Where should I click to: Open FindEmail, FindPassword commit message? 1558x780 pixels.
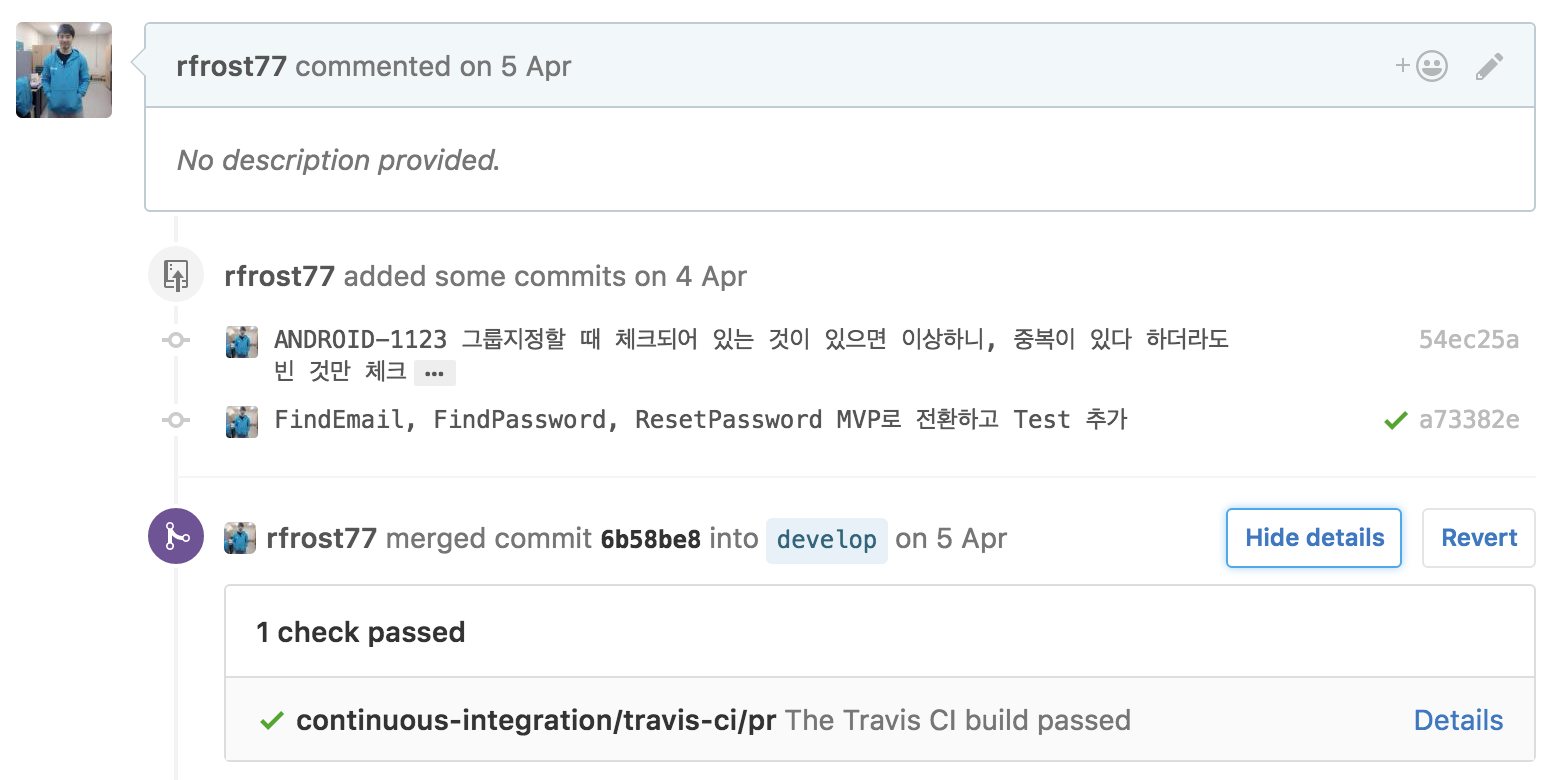click(701, 420)
